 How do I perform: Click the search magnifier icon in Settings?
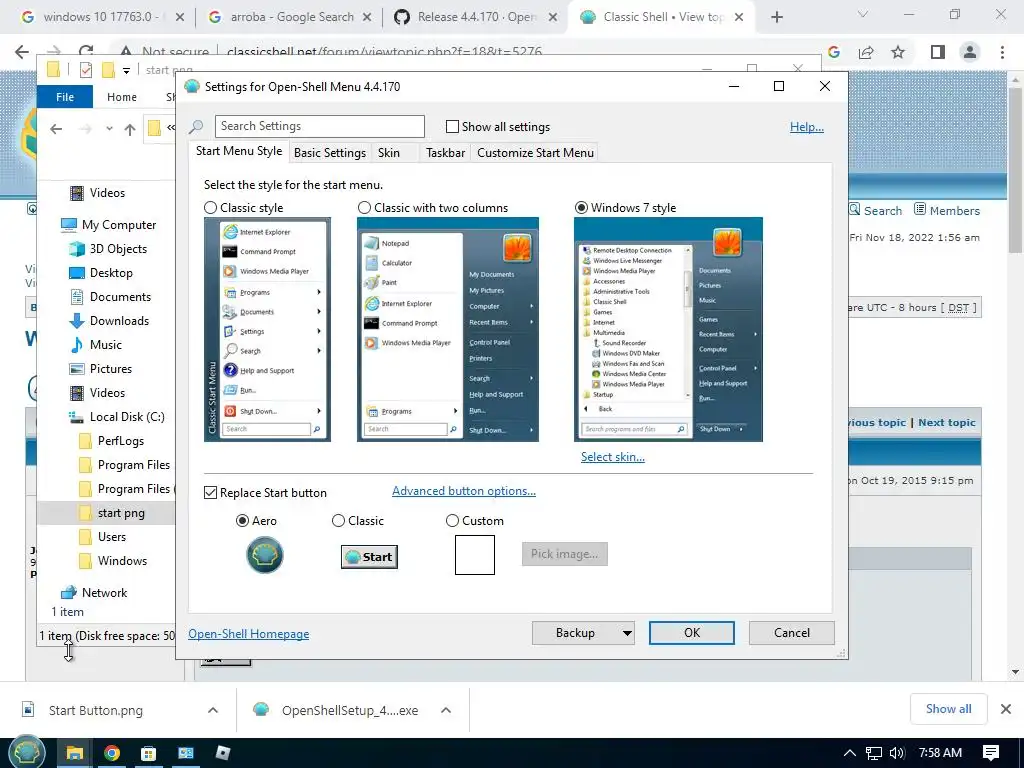(196, 127)
